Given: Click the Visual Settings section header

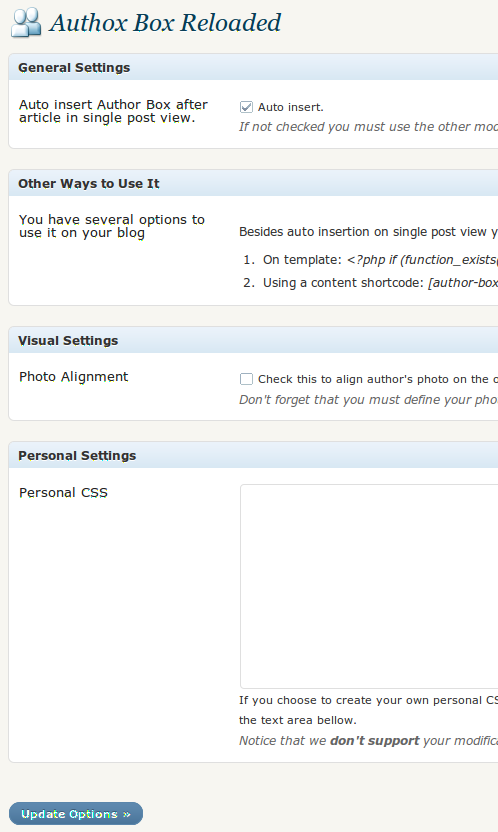Looking at the screenshot, I should 254,341.
